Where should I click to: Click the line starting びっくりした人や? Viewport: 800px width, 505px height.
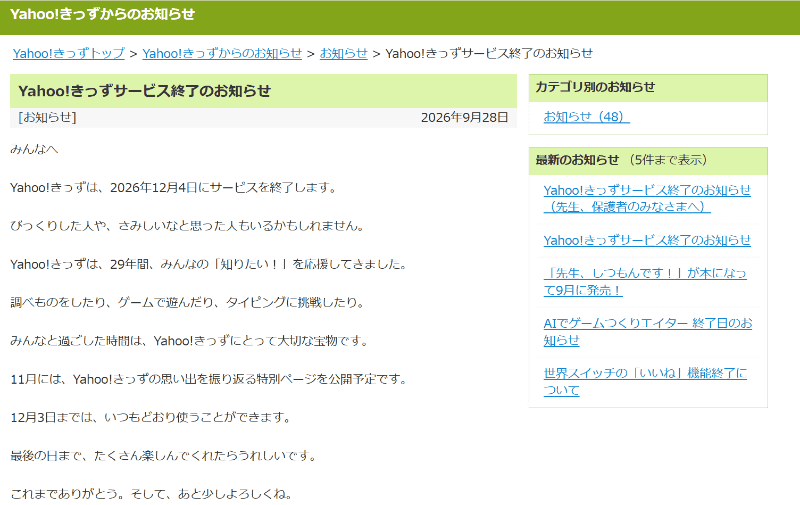click(187, 226)
